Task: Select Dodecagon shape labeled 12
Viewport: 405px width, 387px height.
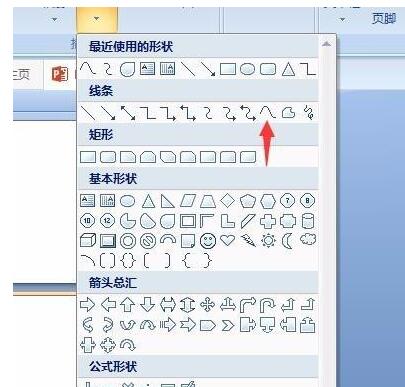Action: 108,221
